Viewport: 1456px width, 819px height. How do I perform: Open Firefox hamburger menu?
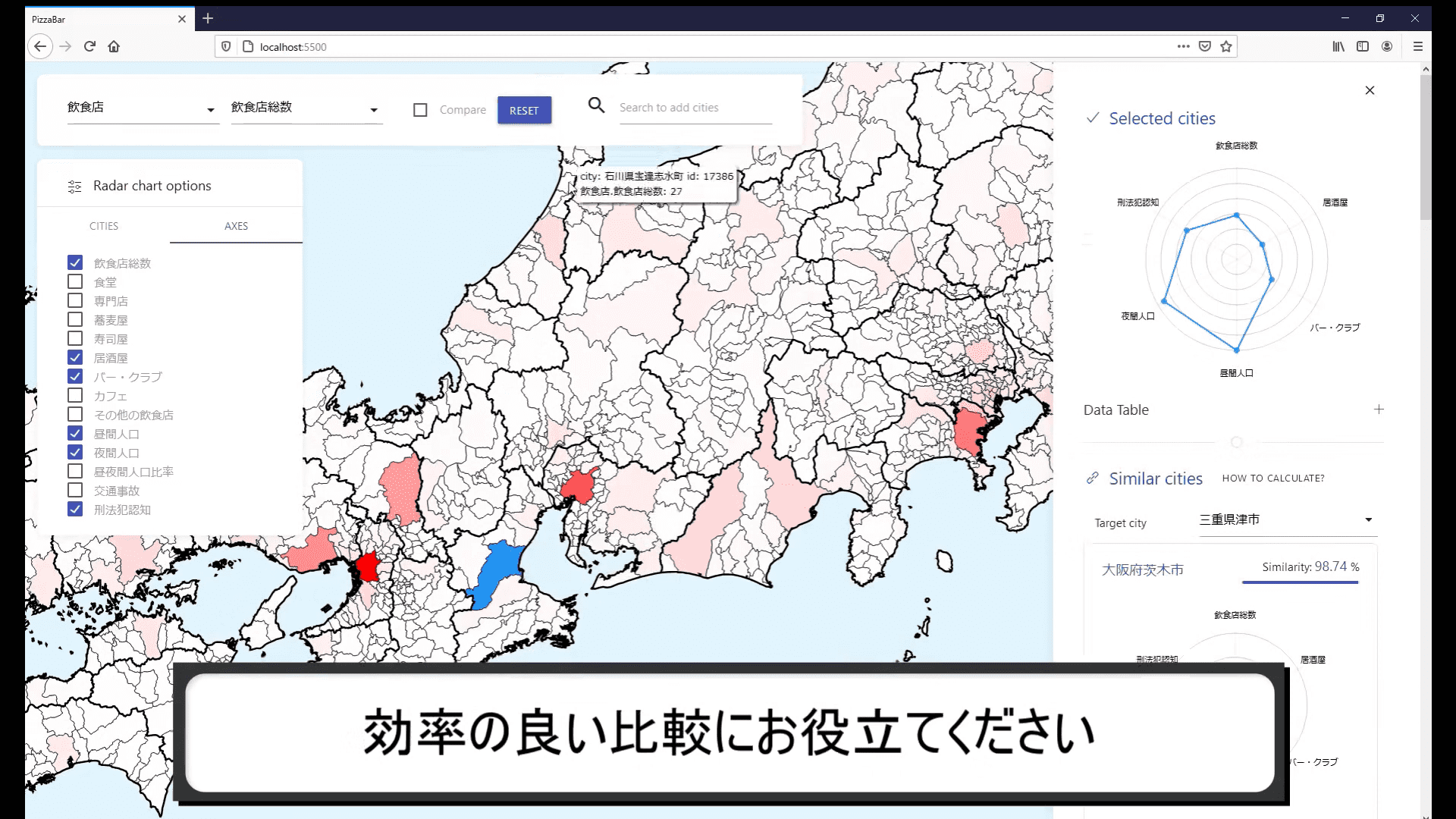coord(1417,46)
